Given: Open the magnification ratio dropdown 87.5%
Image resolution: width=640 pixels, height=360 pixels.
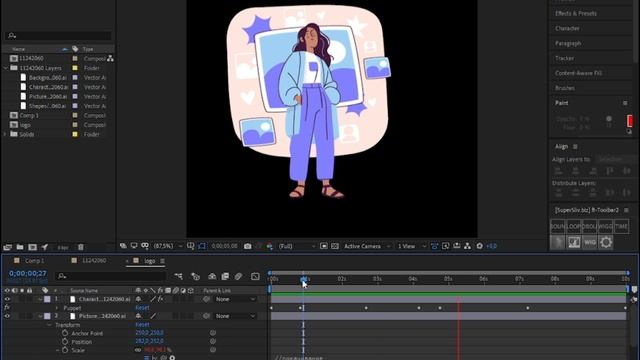Looking at the screenshot, I should click(167, 246).
